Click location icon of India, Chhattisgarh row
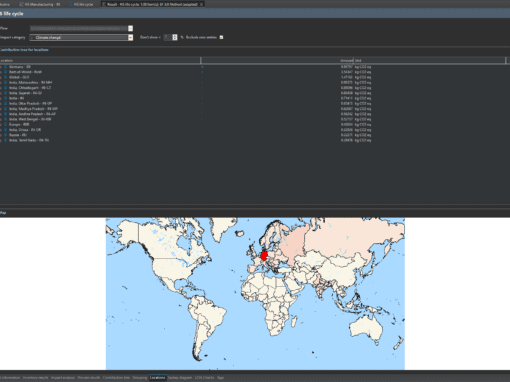 pos(5,88)
